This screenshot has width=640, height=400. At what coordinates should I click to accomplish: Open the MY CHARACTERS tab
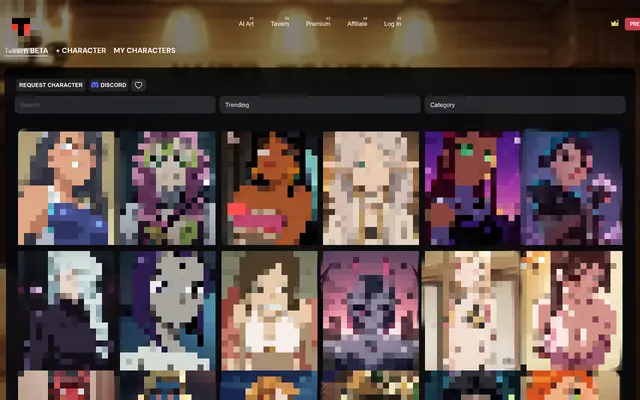click(x=144, y=50)
